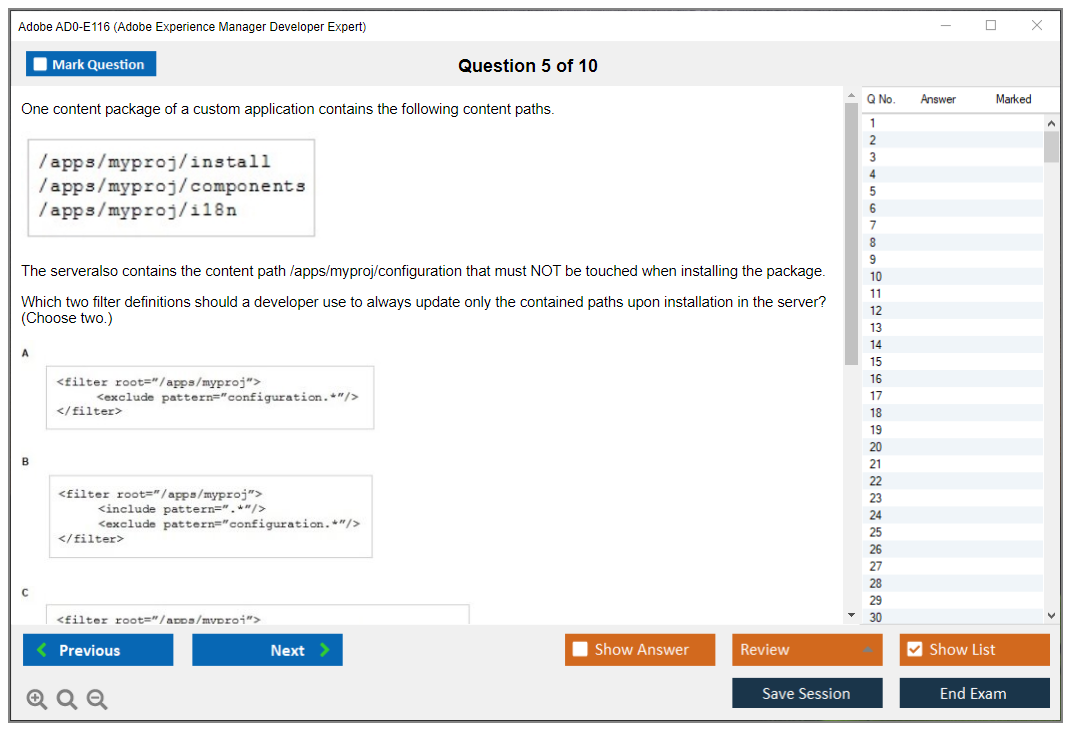Select answer option A filter definition
Screen dimensions: 1075x735
click(210, 397)
